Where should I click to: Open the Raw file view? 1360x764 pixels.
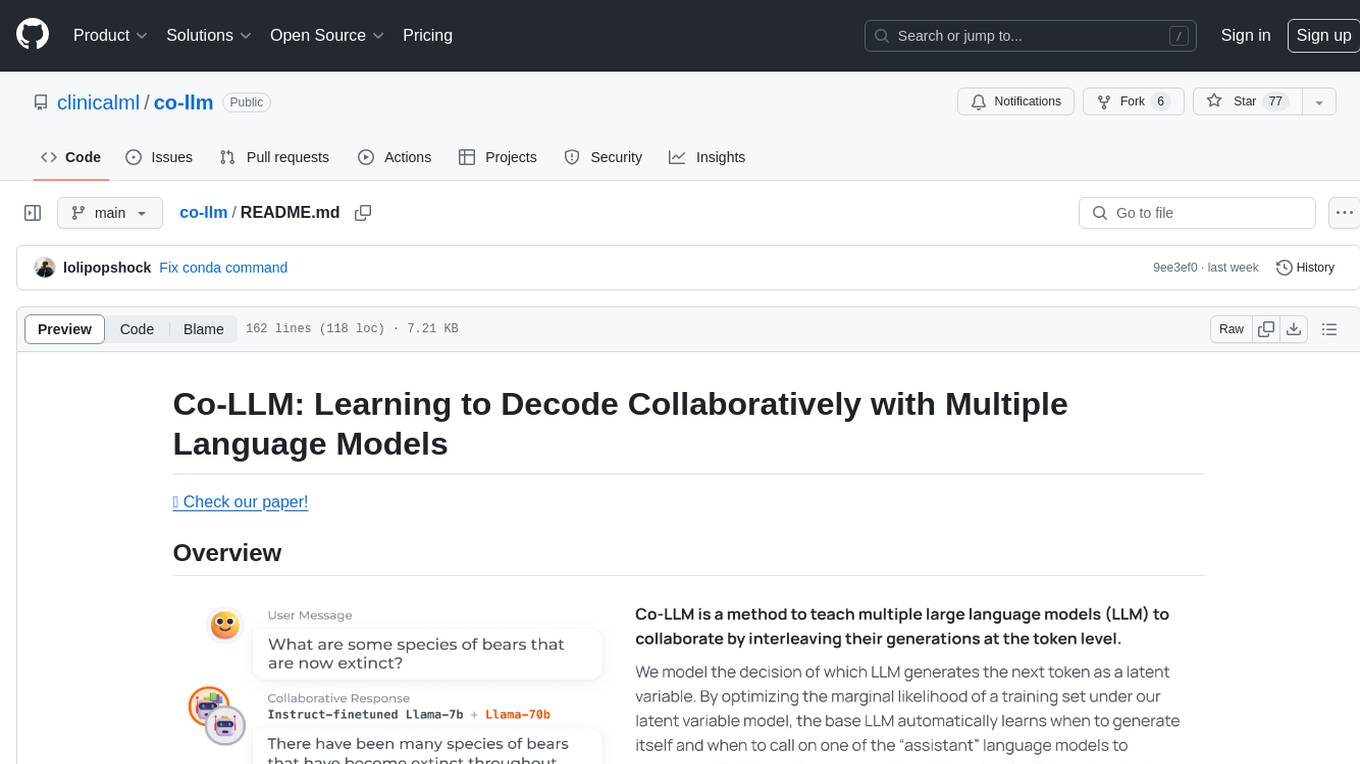[x=1231, y=329]
